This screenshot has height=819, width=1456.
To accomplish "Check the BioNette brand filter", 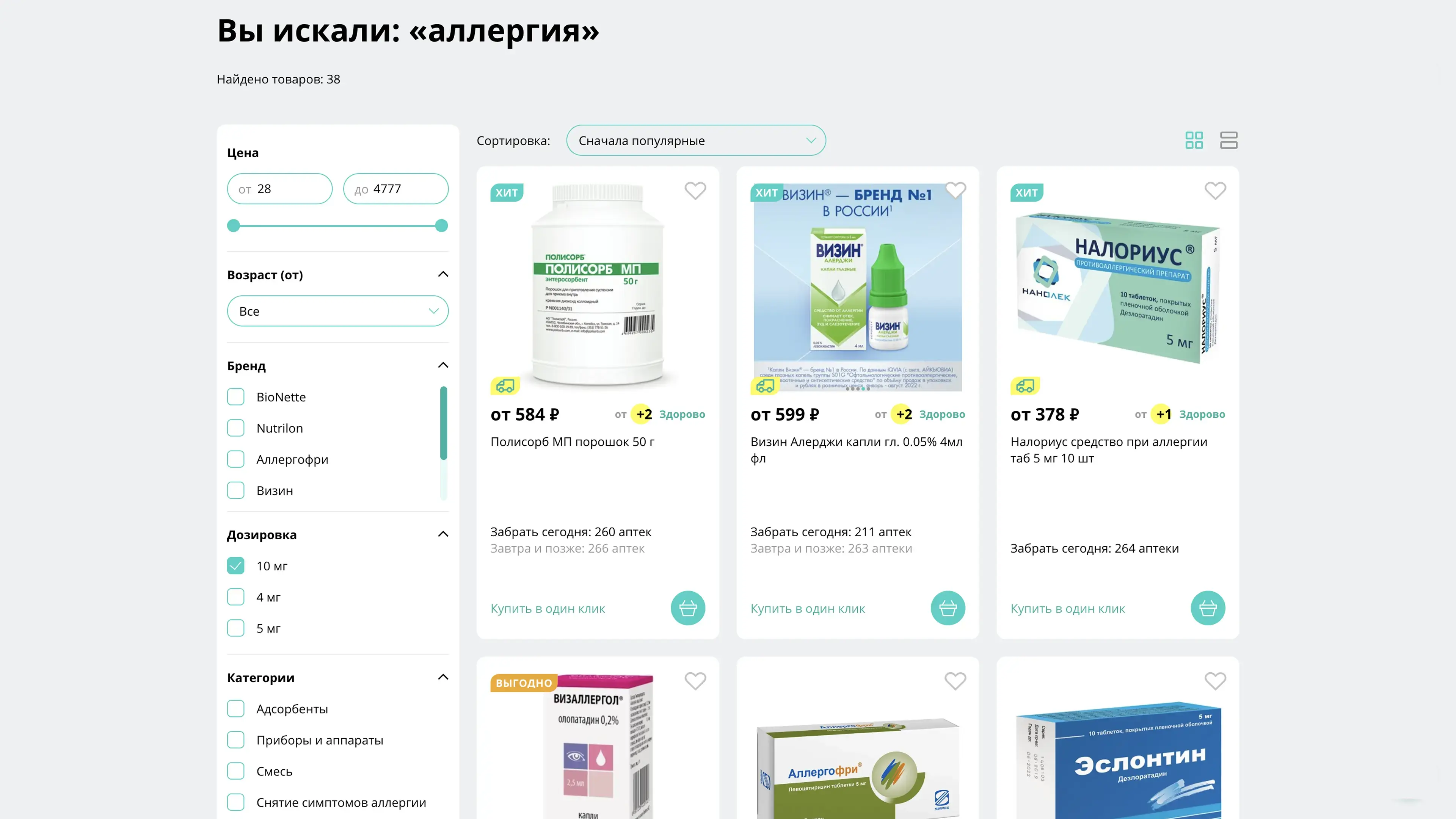I will (x=236, y=396).
